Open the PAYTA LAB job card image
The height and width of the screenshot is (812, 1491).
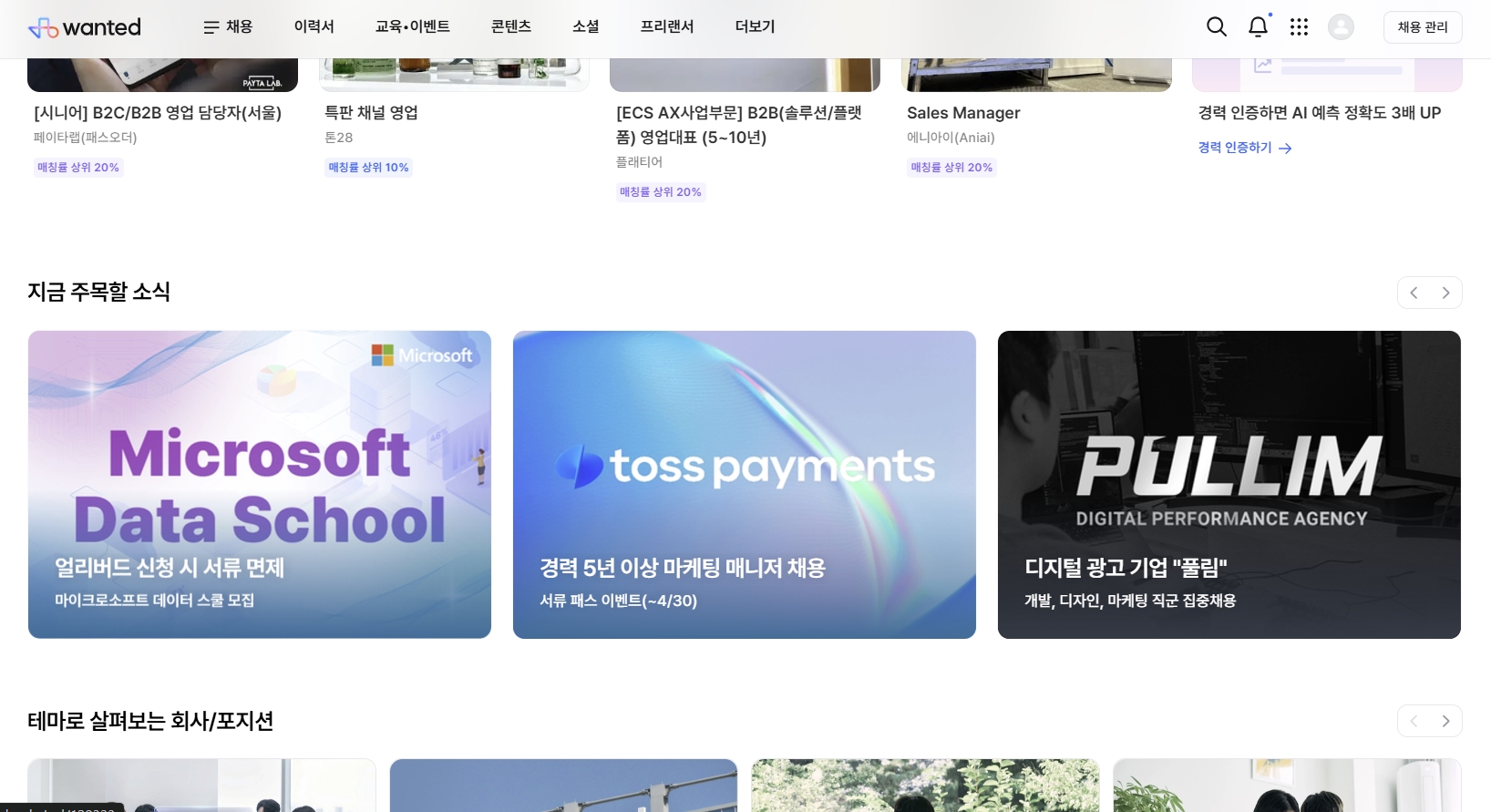click(x=162, y=75)
